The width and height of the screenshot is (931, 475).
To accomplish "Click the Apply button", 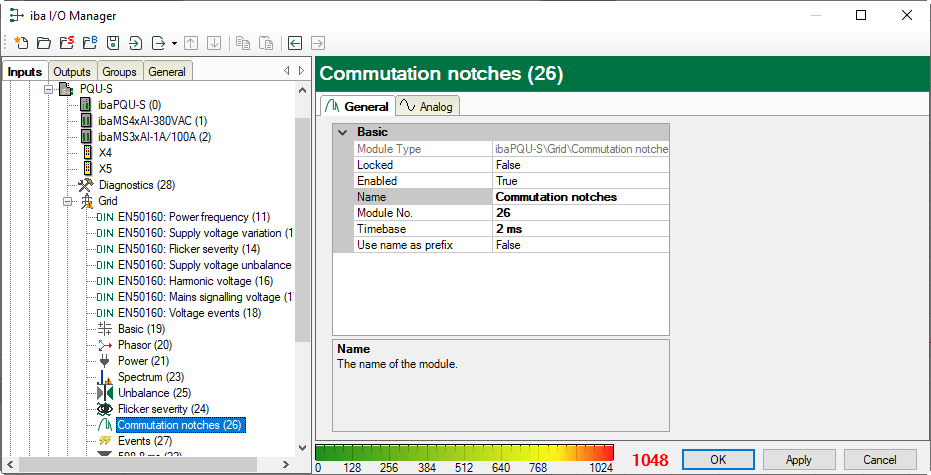I will [798, 459].
